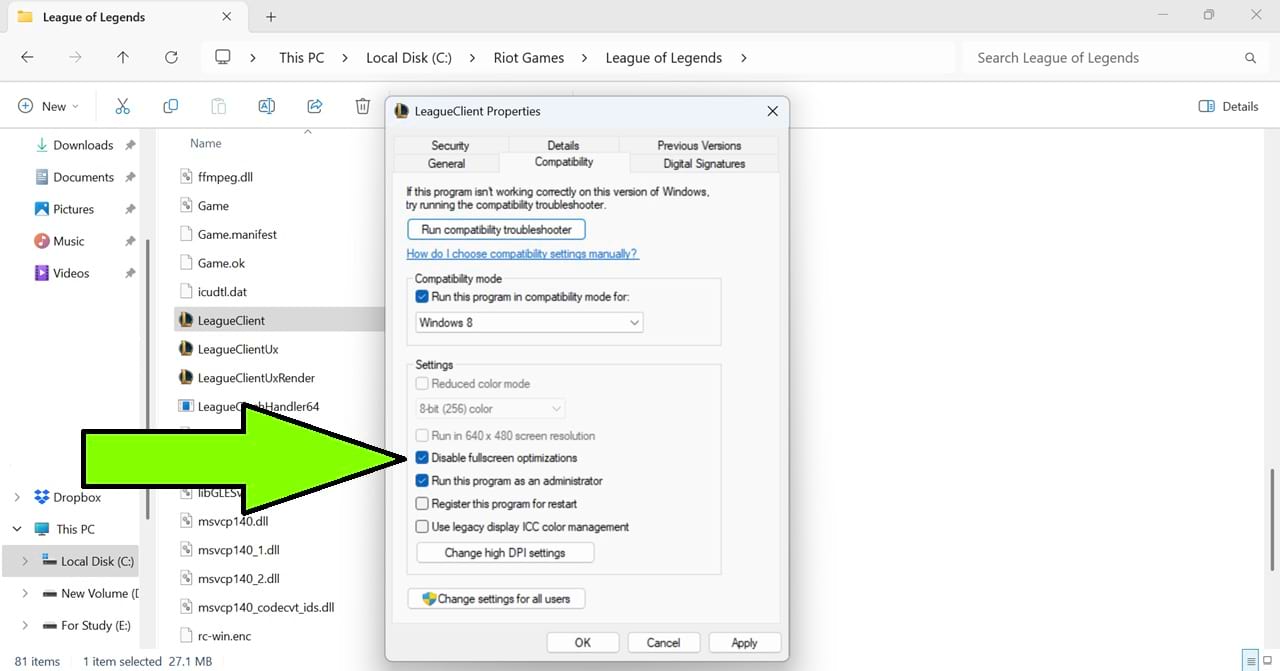Image resolution: width=1280 pixels, height=671 pixels.
Task: Click Change settings for all users
Action: pos(496,599)
